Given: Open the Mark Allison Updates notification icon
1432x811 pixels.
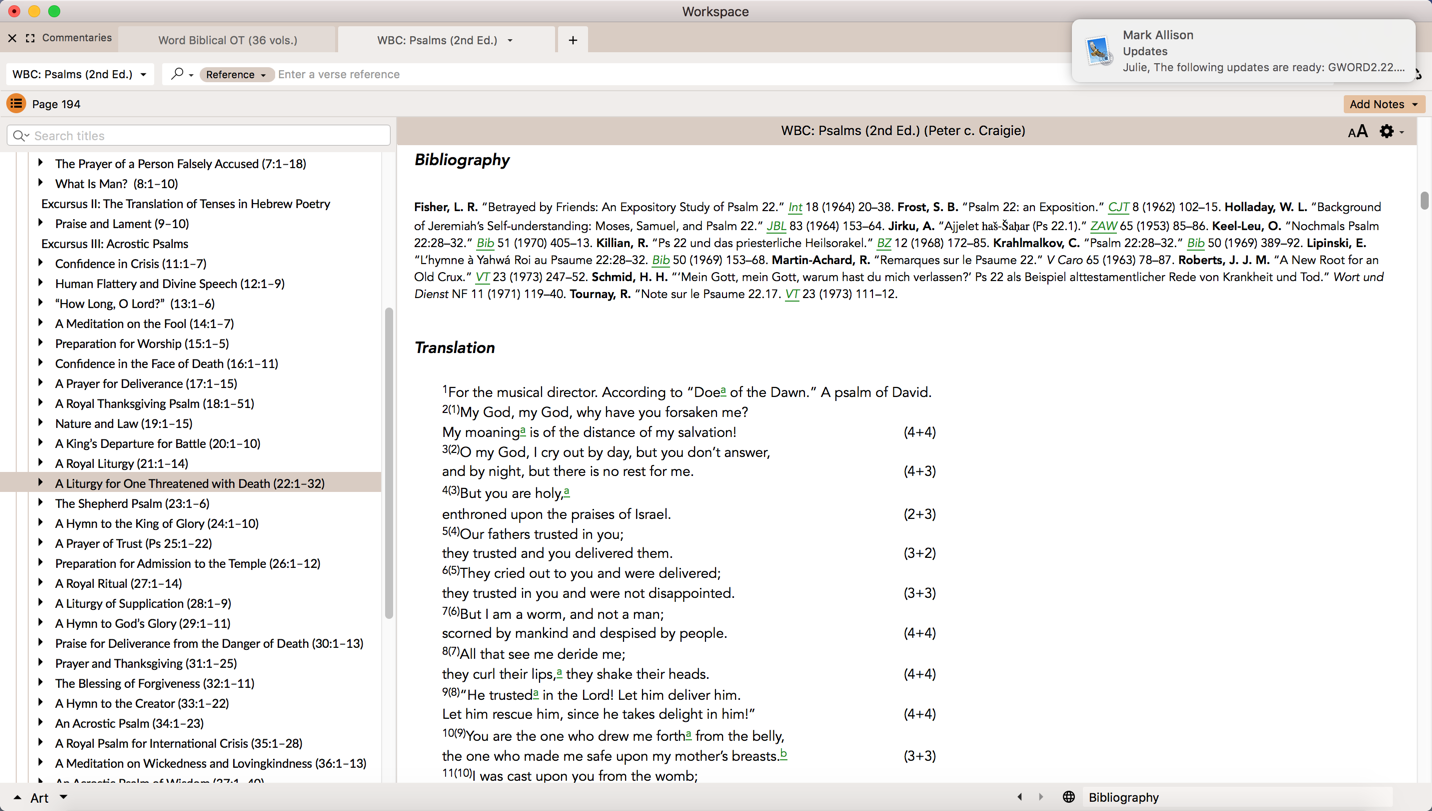Looking at the screenshot, I should click(x=1099, y=51).
